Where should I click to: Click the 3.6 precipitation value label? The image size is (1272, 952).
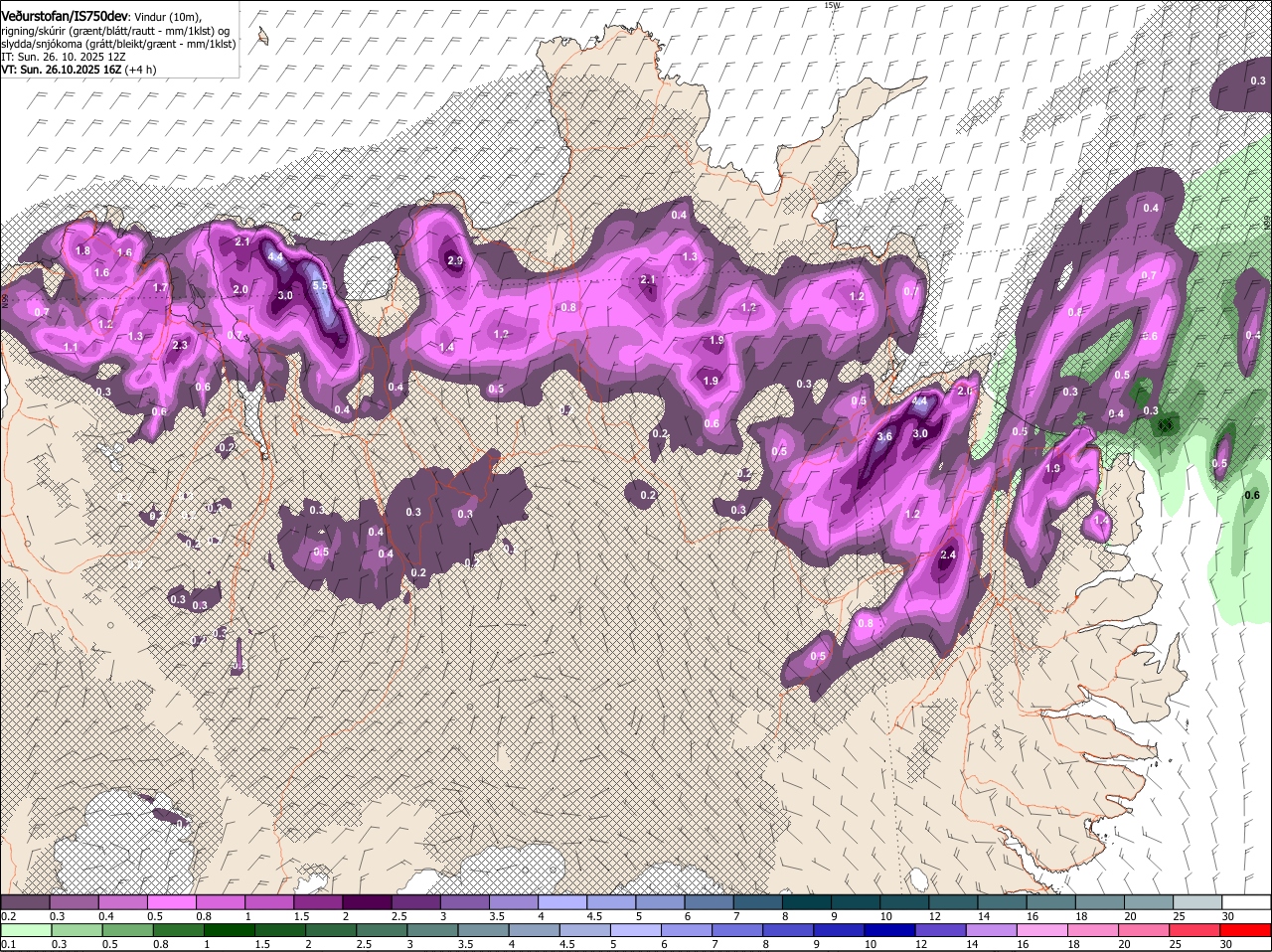885,436
